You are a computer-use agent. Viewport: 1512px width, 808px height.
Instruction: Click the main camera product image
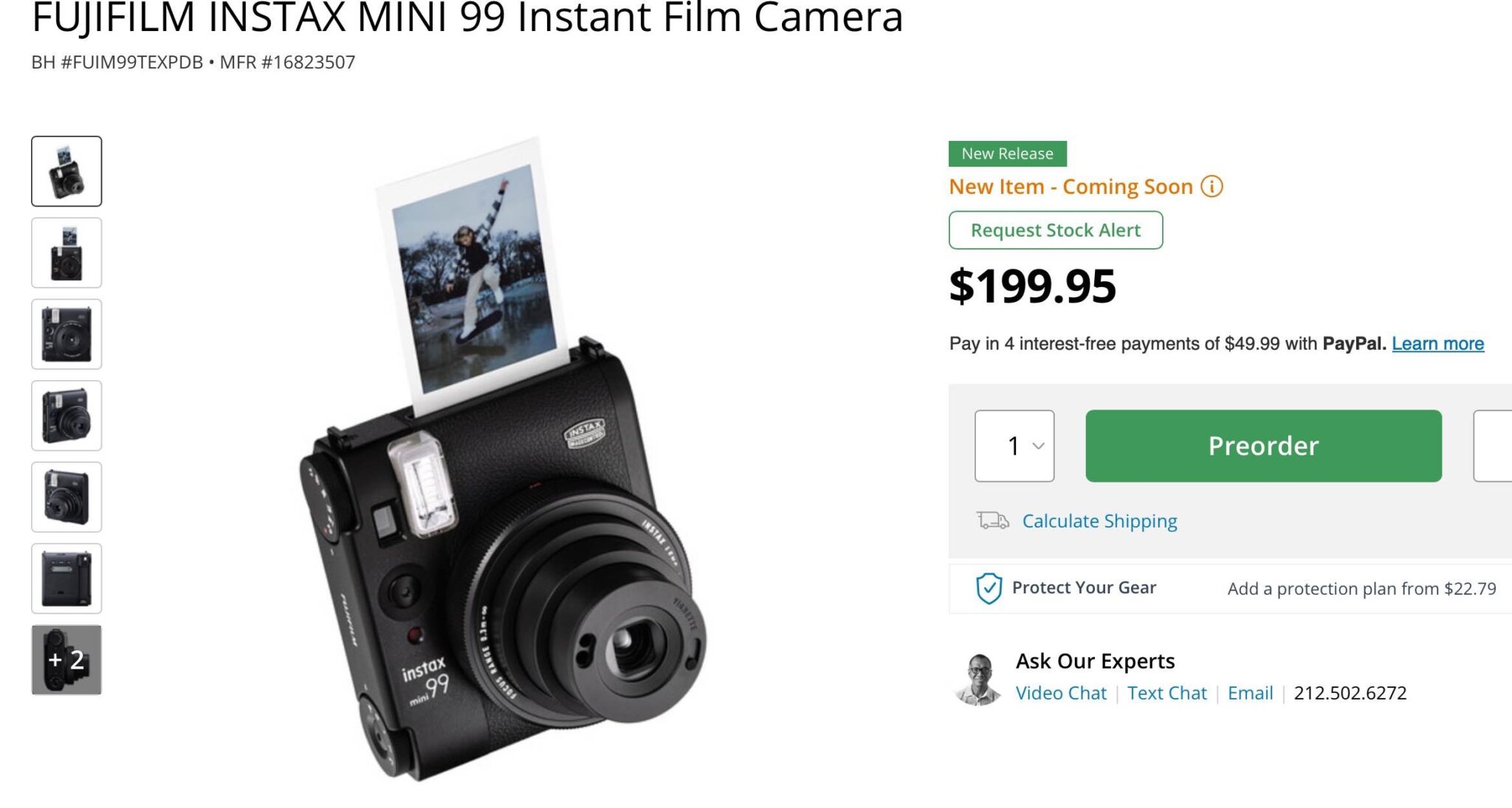(x=502, y=517)
